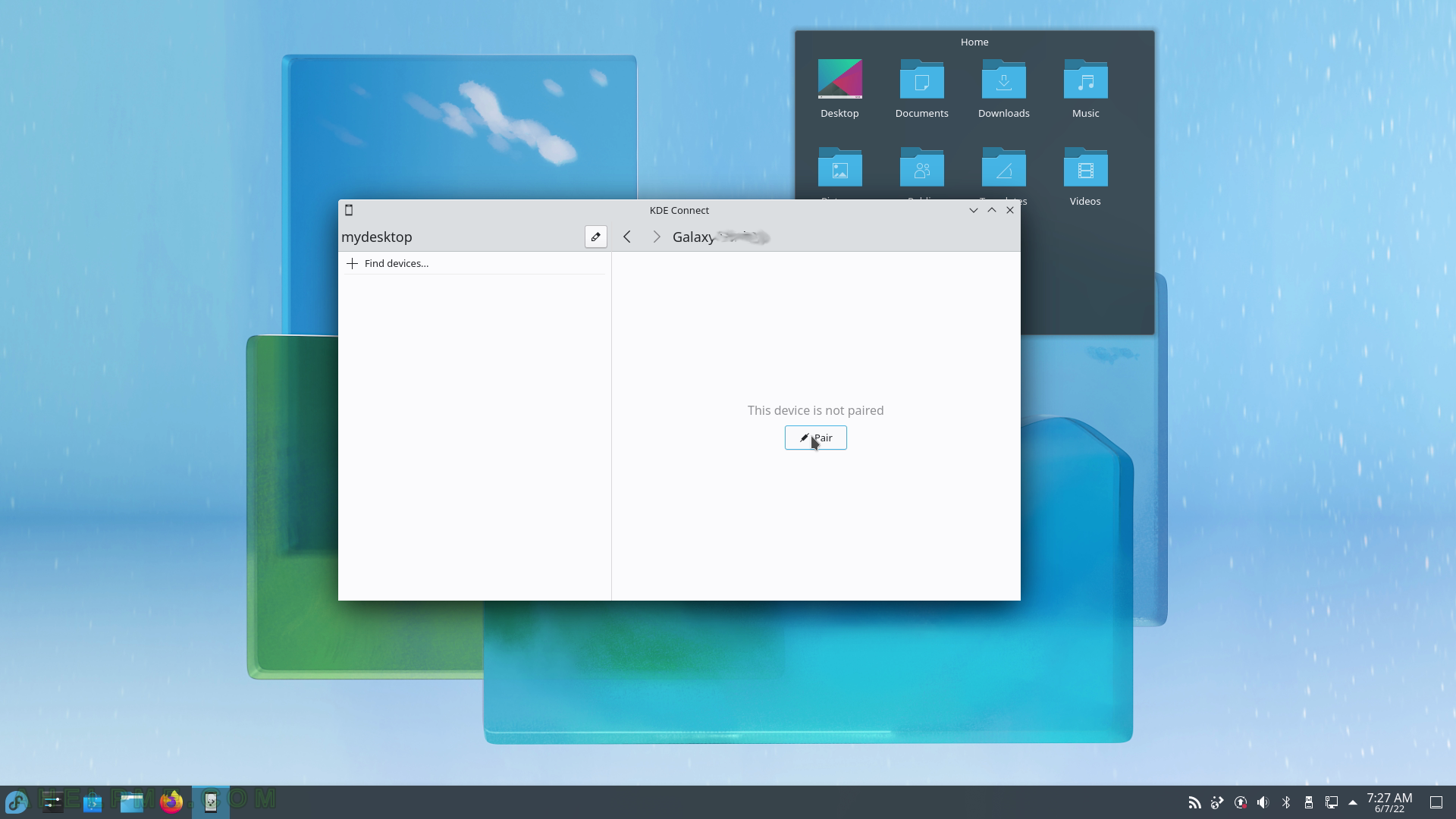Open the wired network tray icon
The height and width of the screenshot is (819, 1456).
tap(1332, 802)
